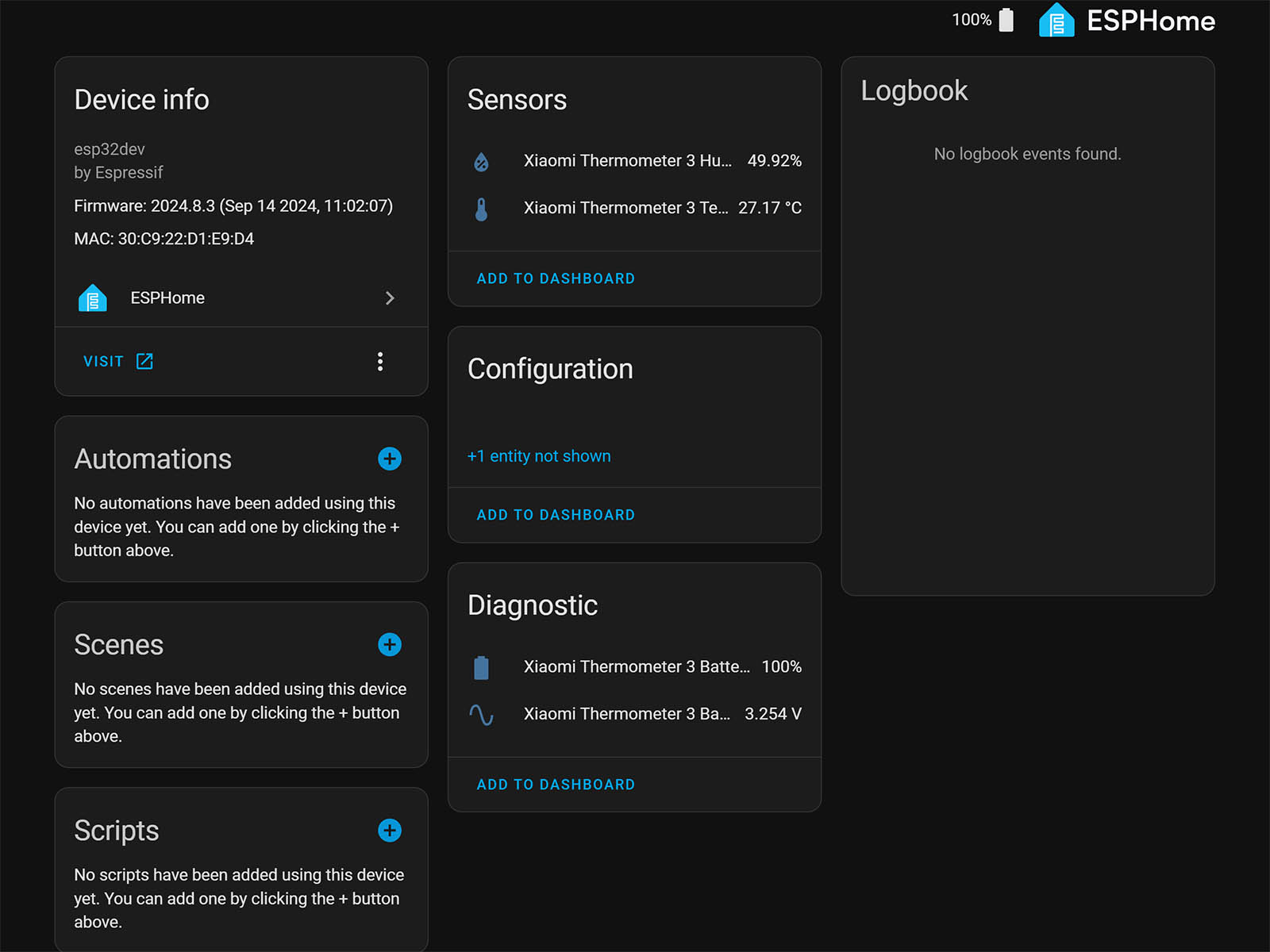The image size is (1270, 952).
Task: Click the battery status icon in the top bar
Action: coord(1006,19)
